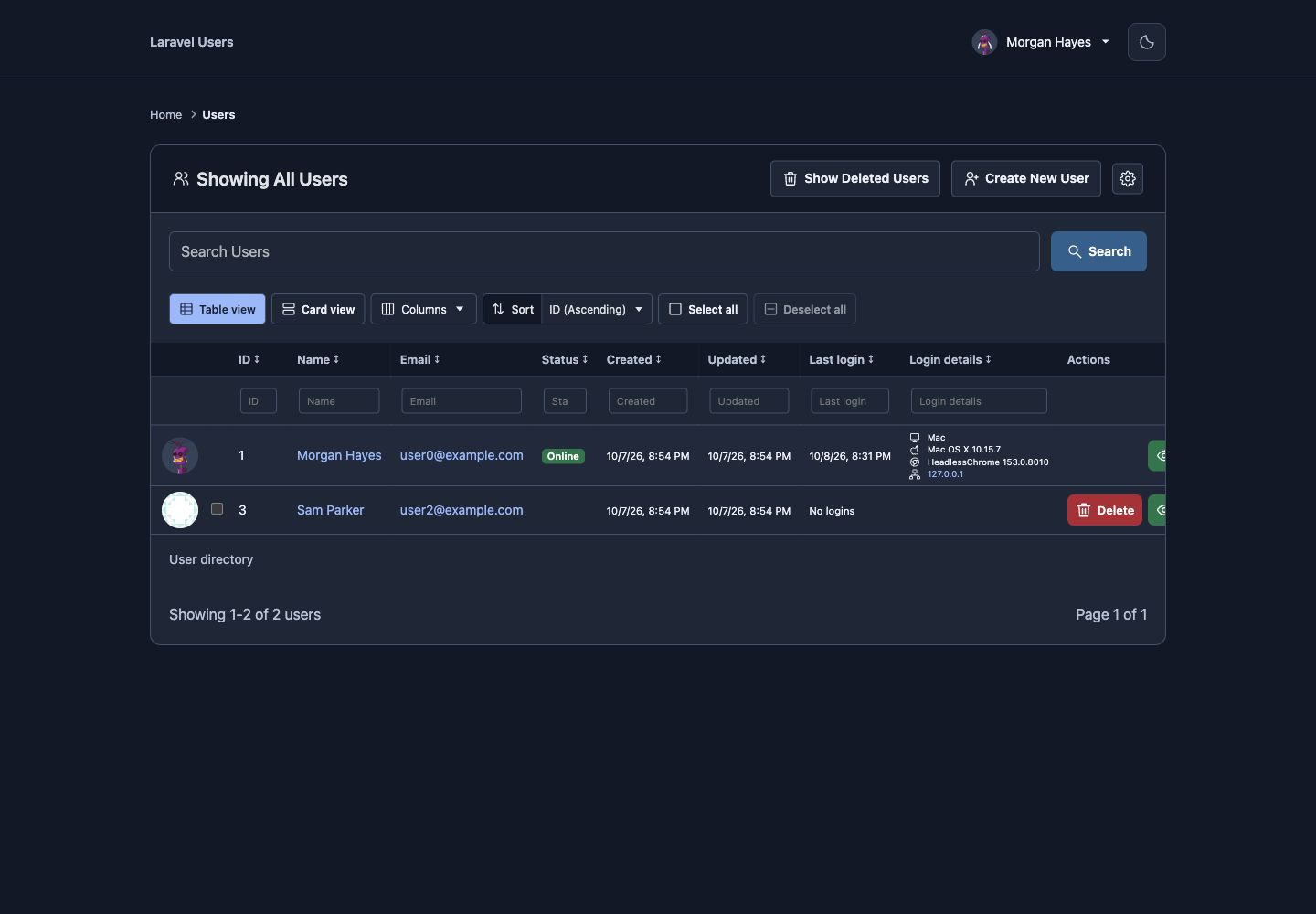The height and width of the screenshot is (914, 1316).
Task: Focus the Created filter field
Action: point(648,400)
